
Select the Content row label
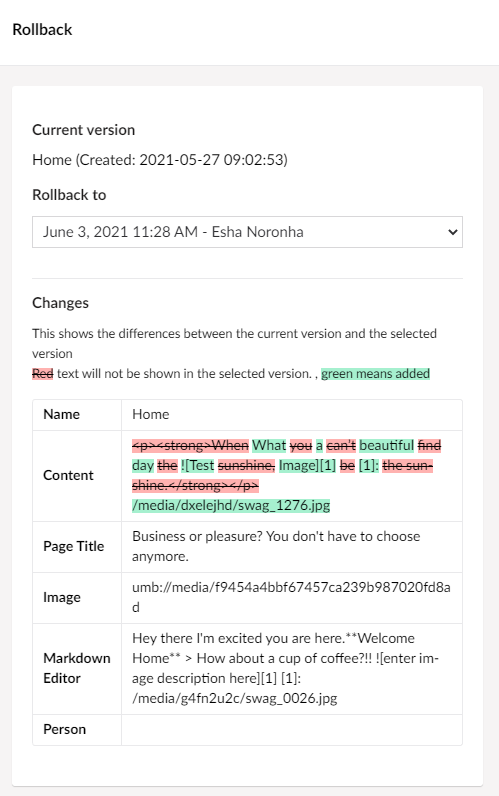tap(68, 475)
